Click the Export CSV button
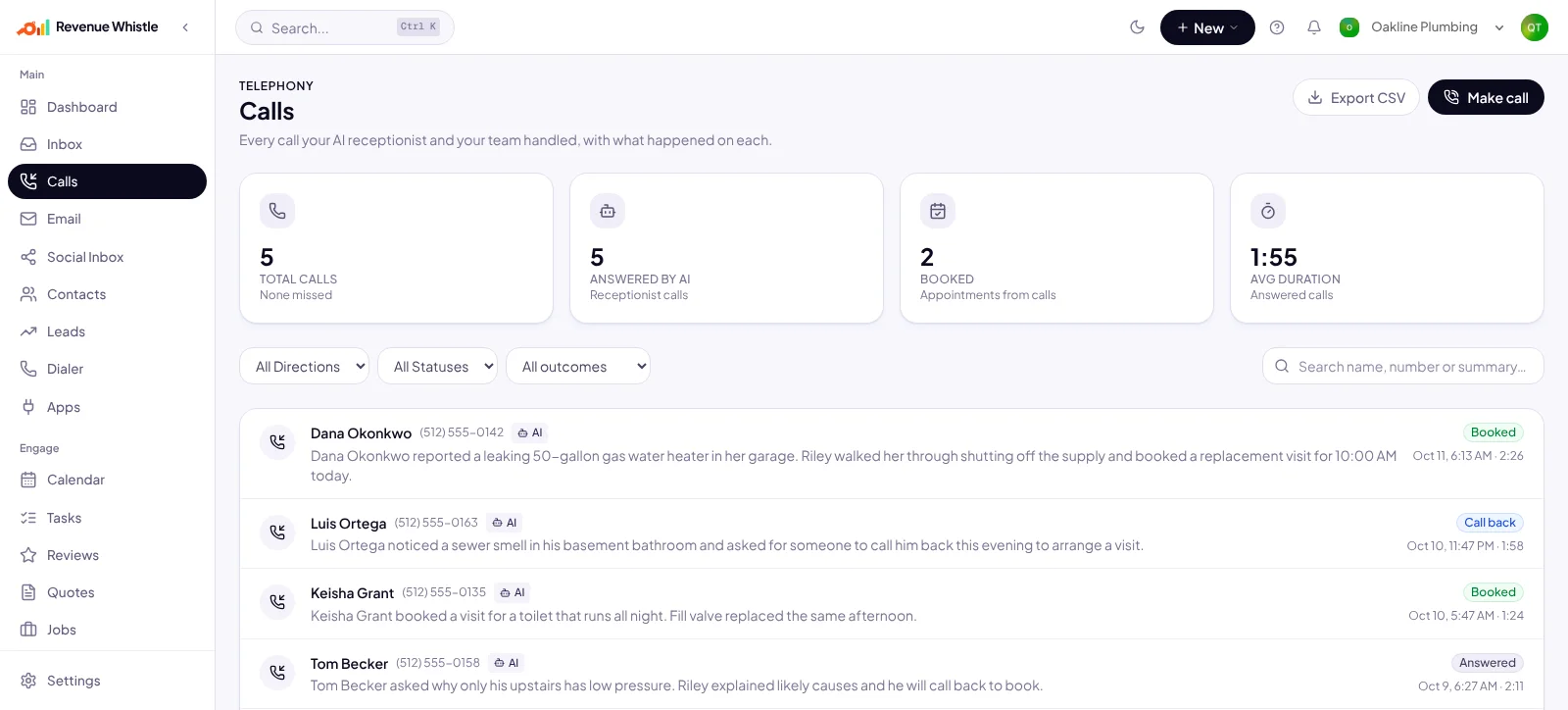 tap(1356, 97)
